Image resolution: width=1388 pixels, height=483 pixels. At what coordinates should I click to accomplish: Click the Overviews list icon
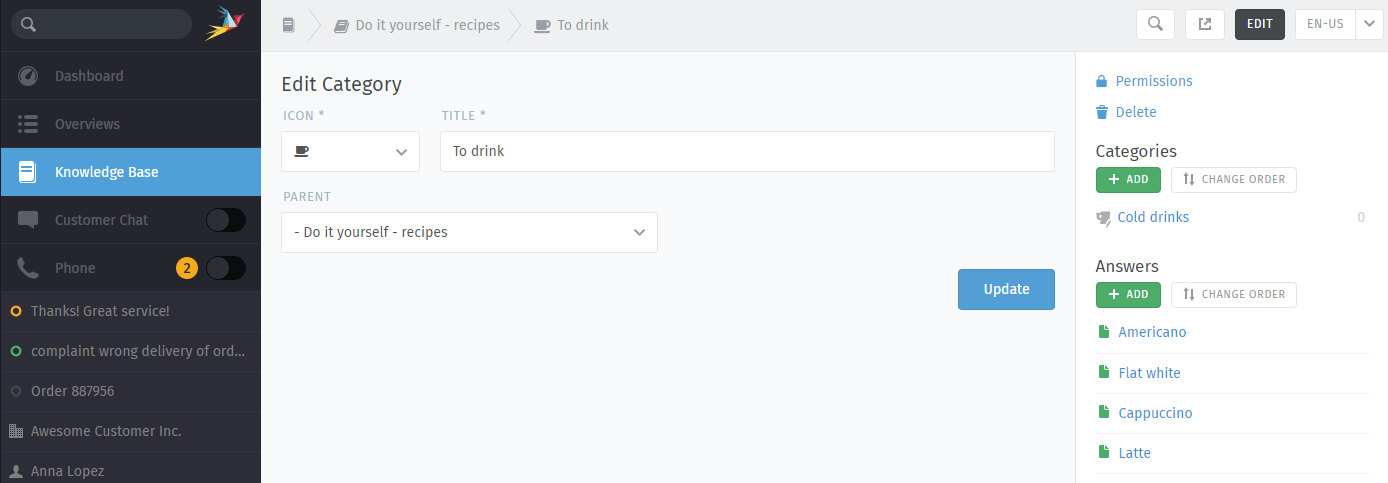[x=28, y=124]
